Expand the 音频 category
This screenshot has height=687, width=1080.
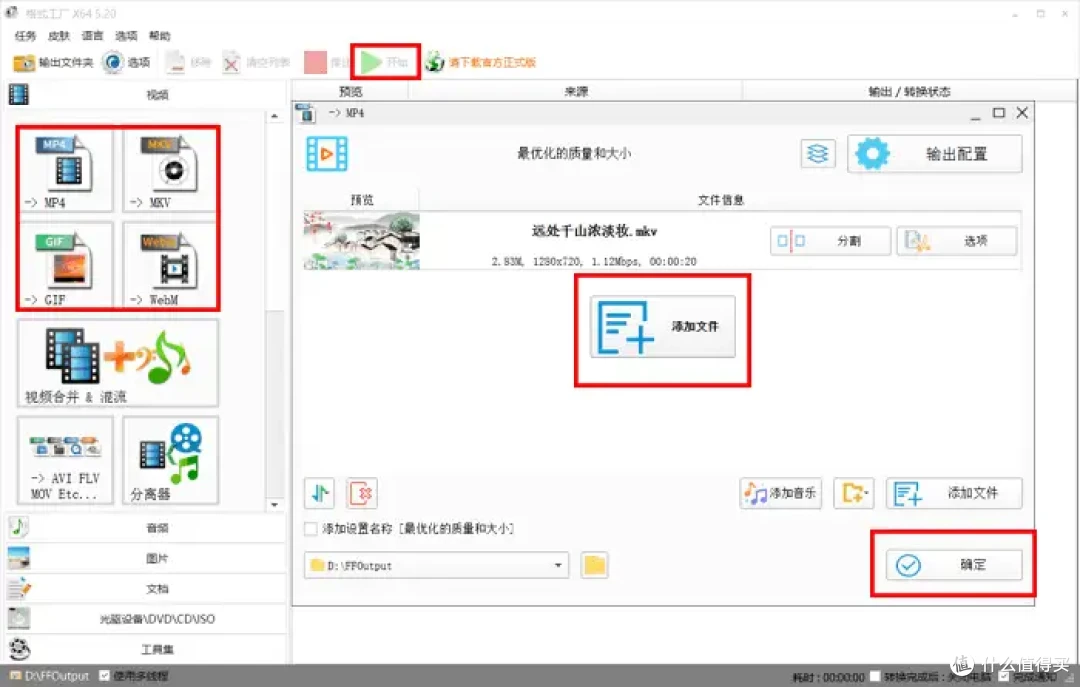(145, 529)
